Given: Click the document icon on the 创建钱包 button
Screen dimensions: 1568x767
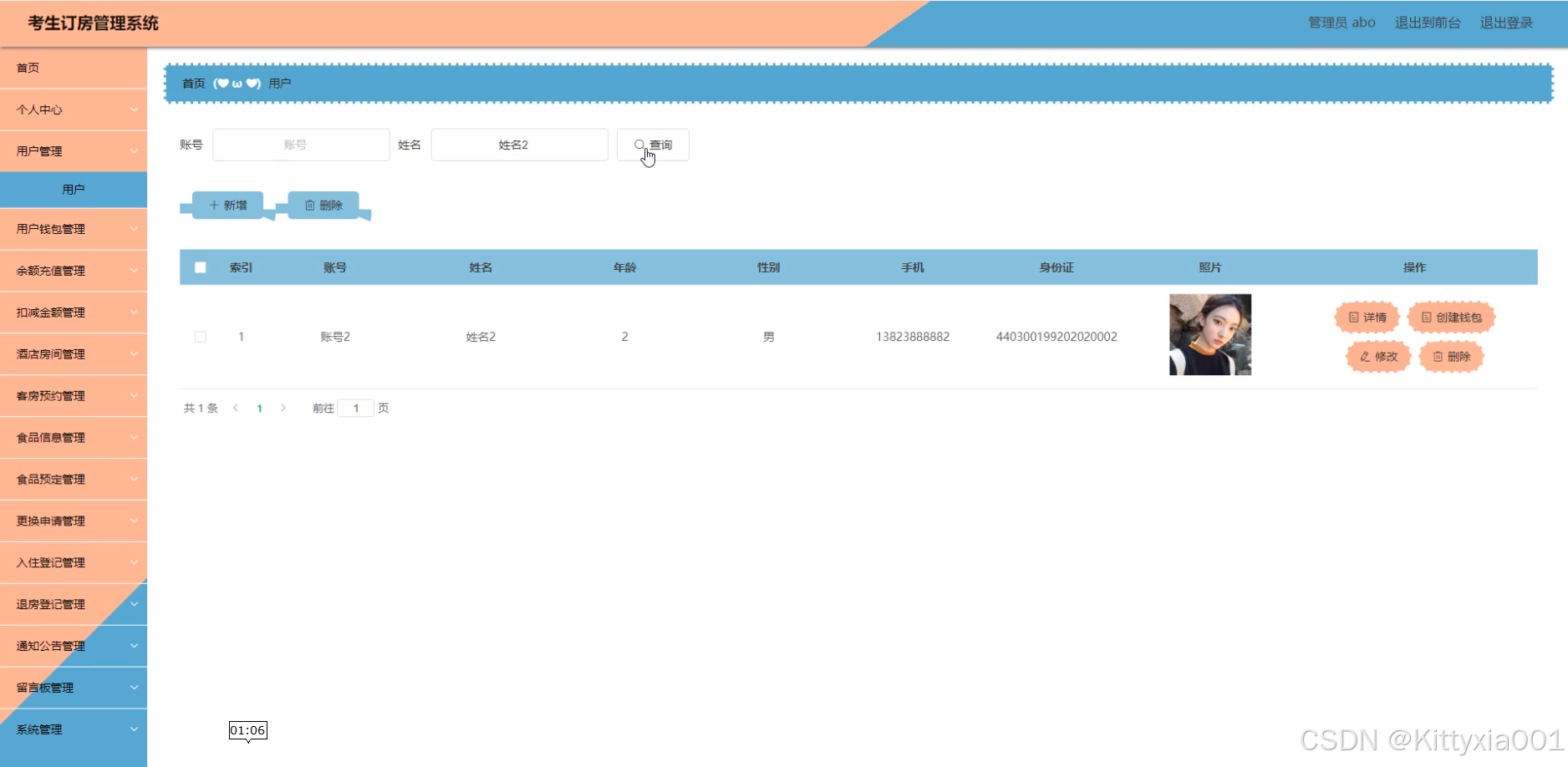Looking at the screenshot, I should pos(1427,317).
